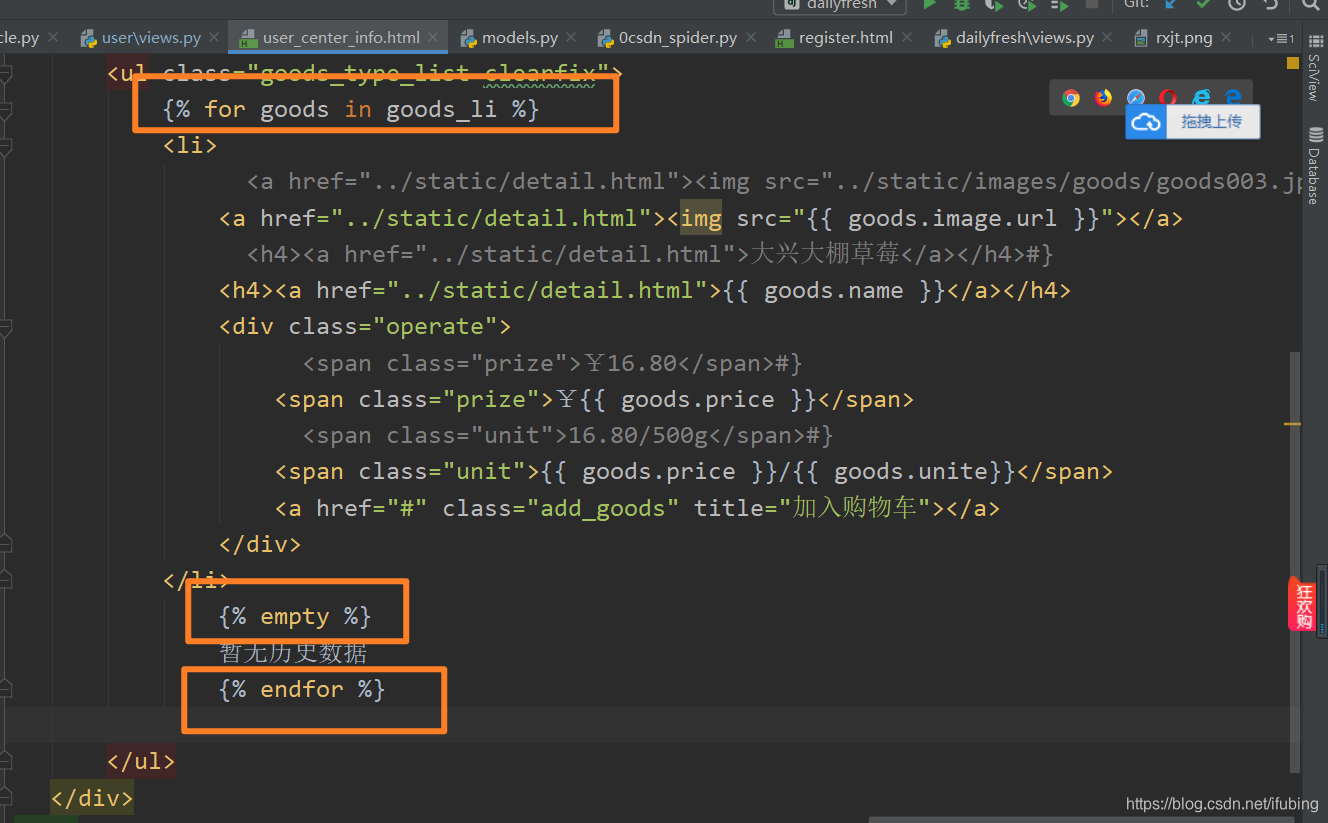Click the 加入购物车 title text

pos(855,507)
